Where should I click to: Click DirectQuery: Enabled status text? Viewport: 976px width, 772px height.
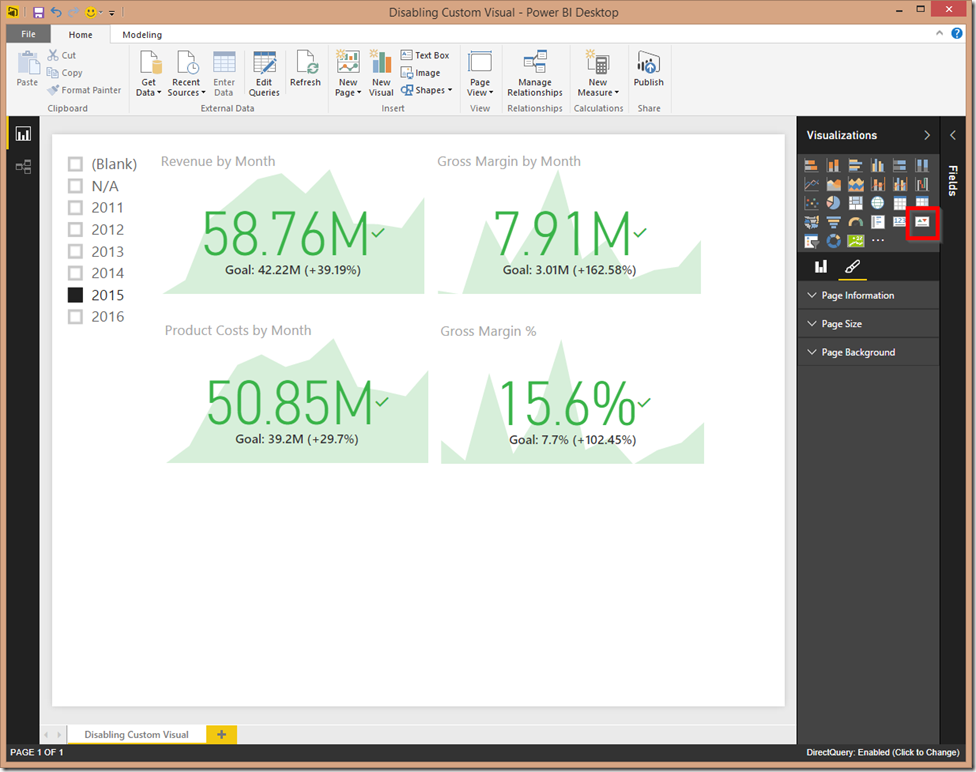(x=883, y=752)
